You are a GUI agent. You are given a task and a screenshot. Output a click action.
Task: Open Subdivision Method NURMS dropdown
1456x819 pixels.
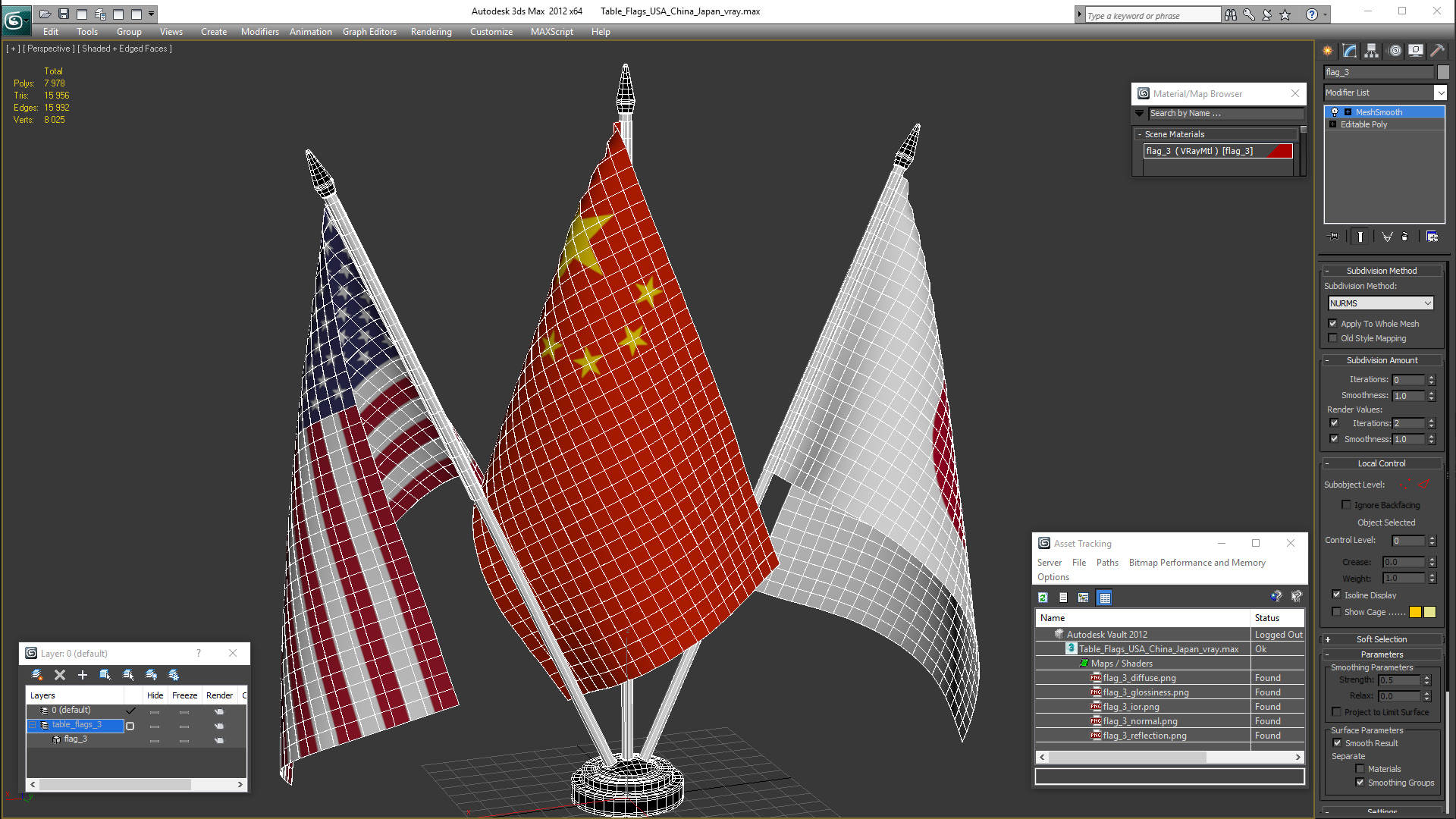[1381, 303]
